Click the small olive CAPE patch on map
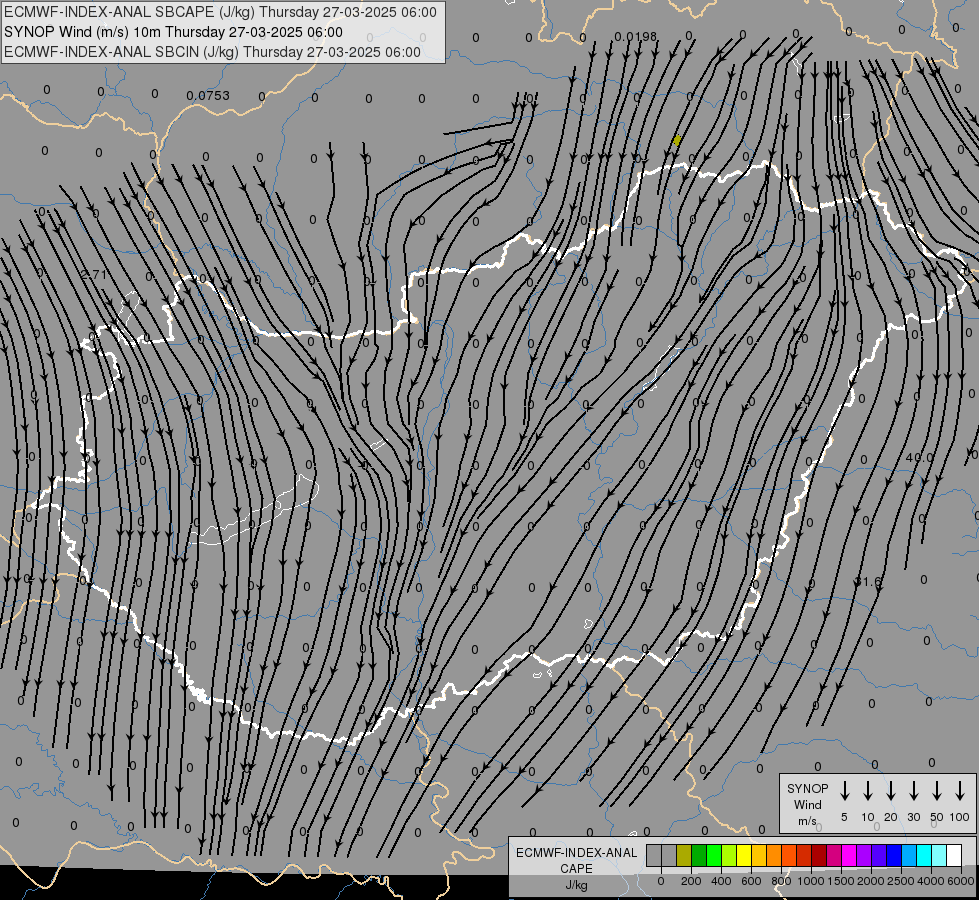This screenshot has width=979, height=900. [x=677, y=140]
